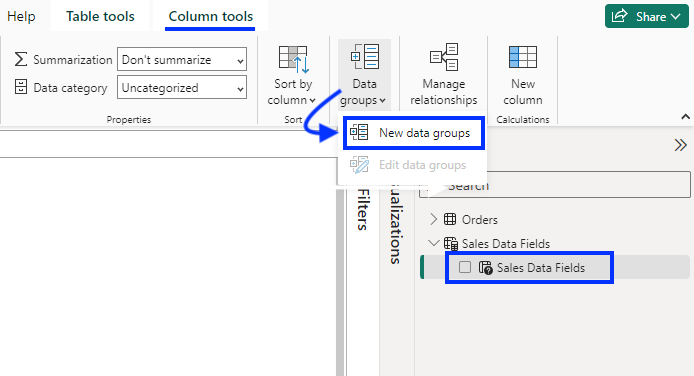
Task: Open the Data category dropdown
Action: coord(182,87)
